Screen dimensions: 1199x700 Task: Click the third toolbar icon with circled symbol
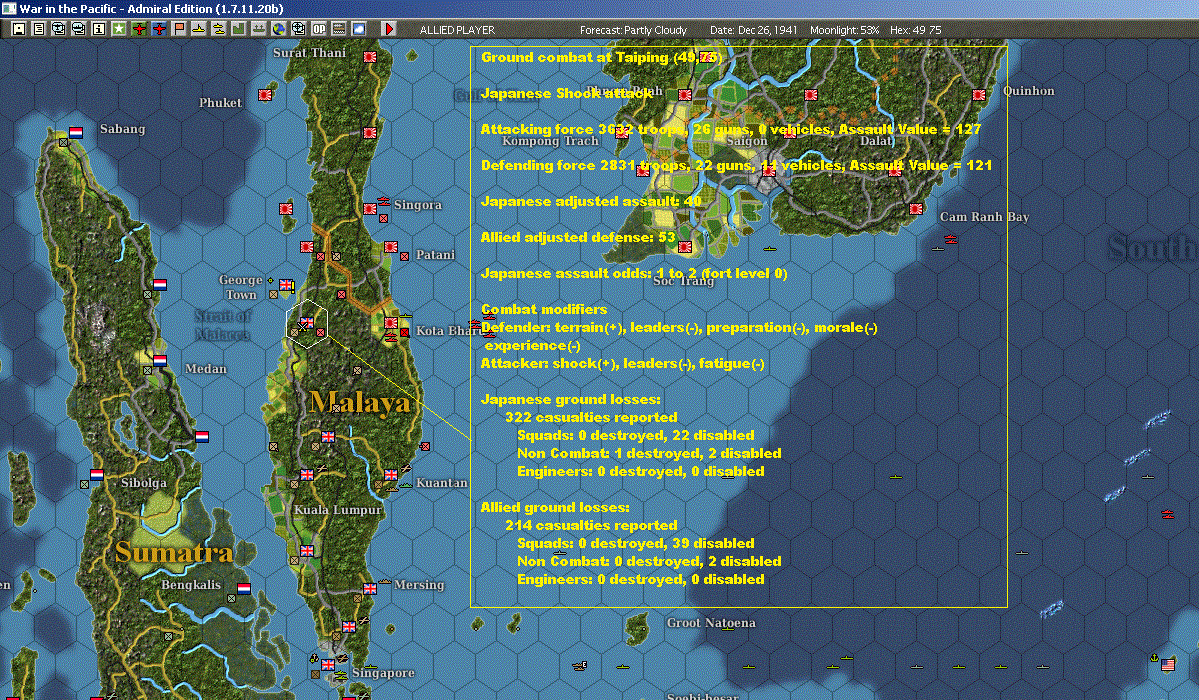click(x=59, y=29)
